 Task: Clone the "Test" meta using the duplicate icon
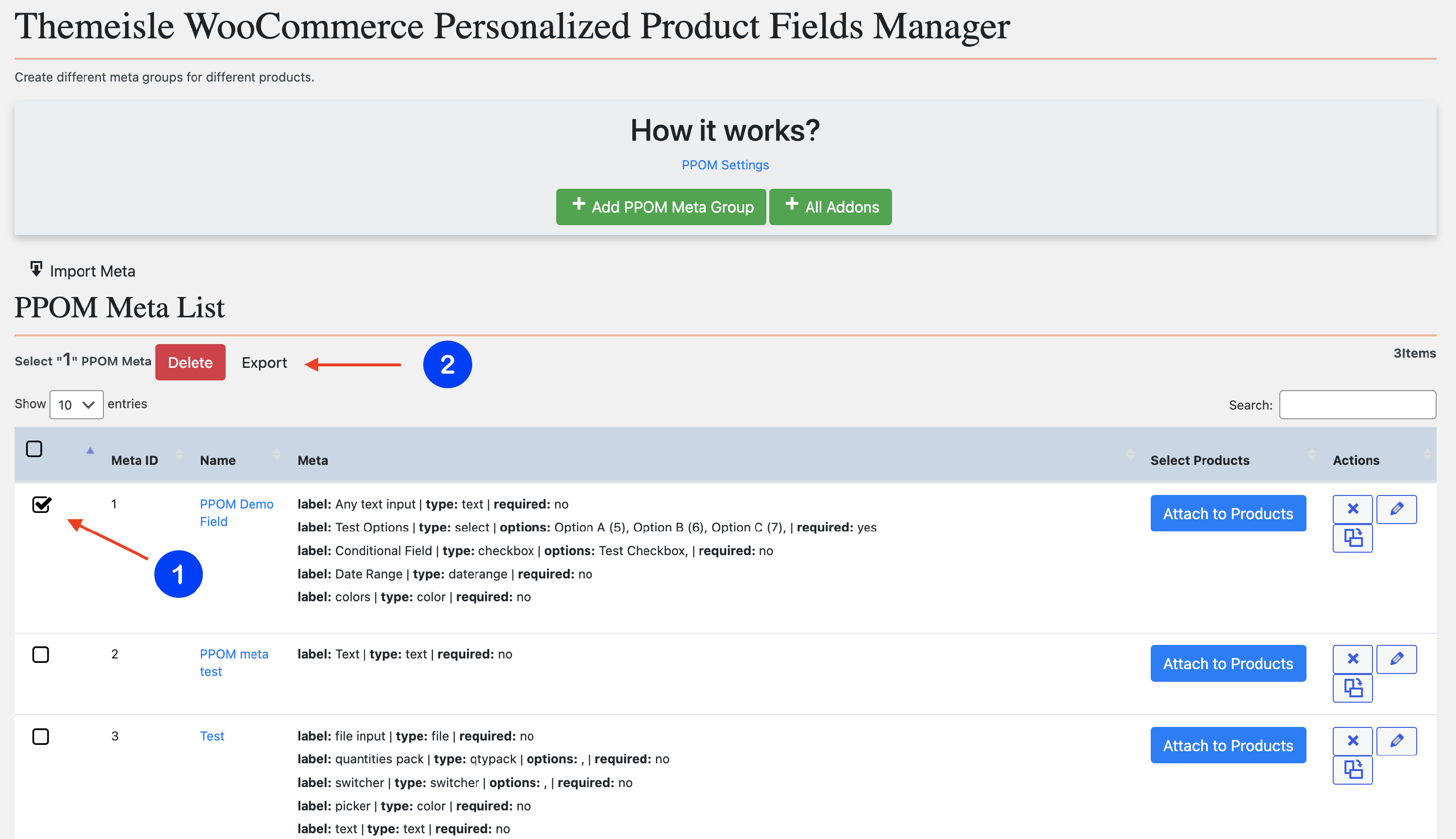1352,769
